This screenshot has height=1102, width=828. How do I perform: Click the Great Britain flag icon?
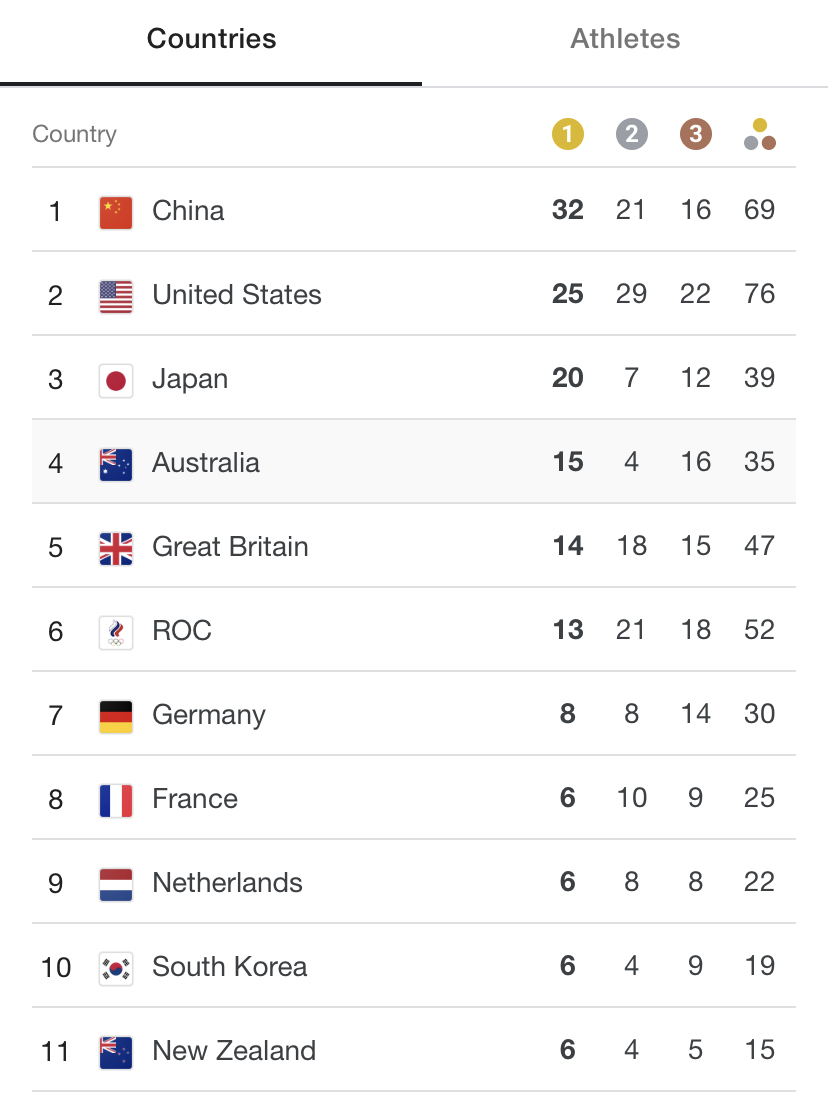[116, 549]
